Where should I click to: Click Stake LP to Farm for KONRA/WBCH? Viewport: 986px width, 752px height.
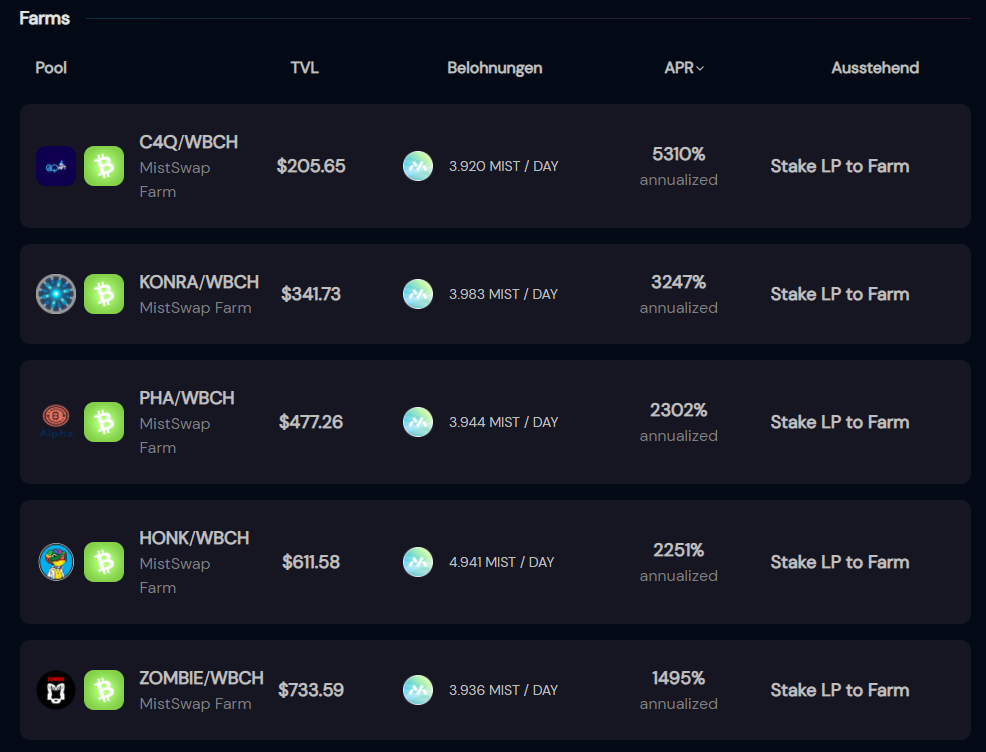839,294
